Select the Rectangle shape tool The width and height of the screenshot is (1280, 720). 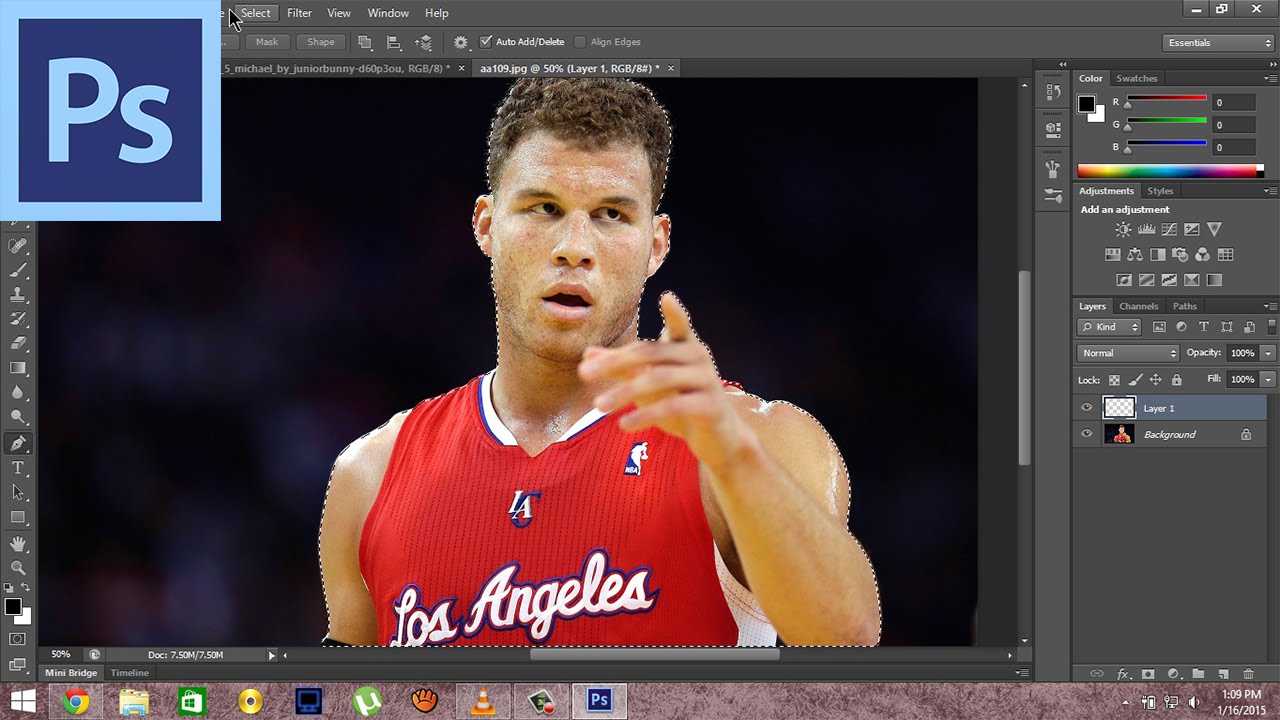tap(18, 517)
